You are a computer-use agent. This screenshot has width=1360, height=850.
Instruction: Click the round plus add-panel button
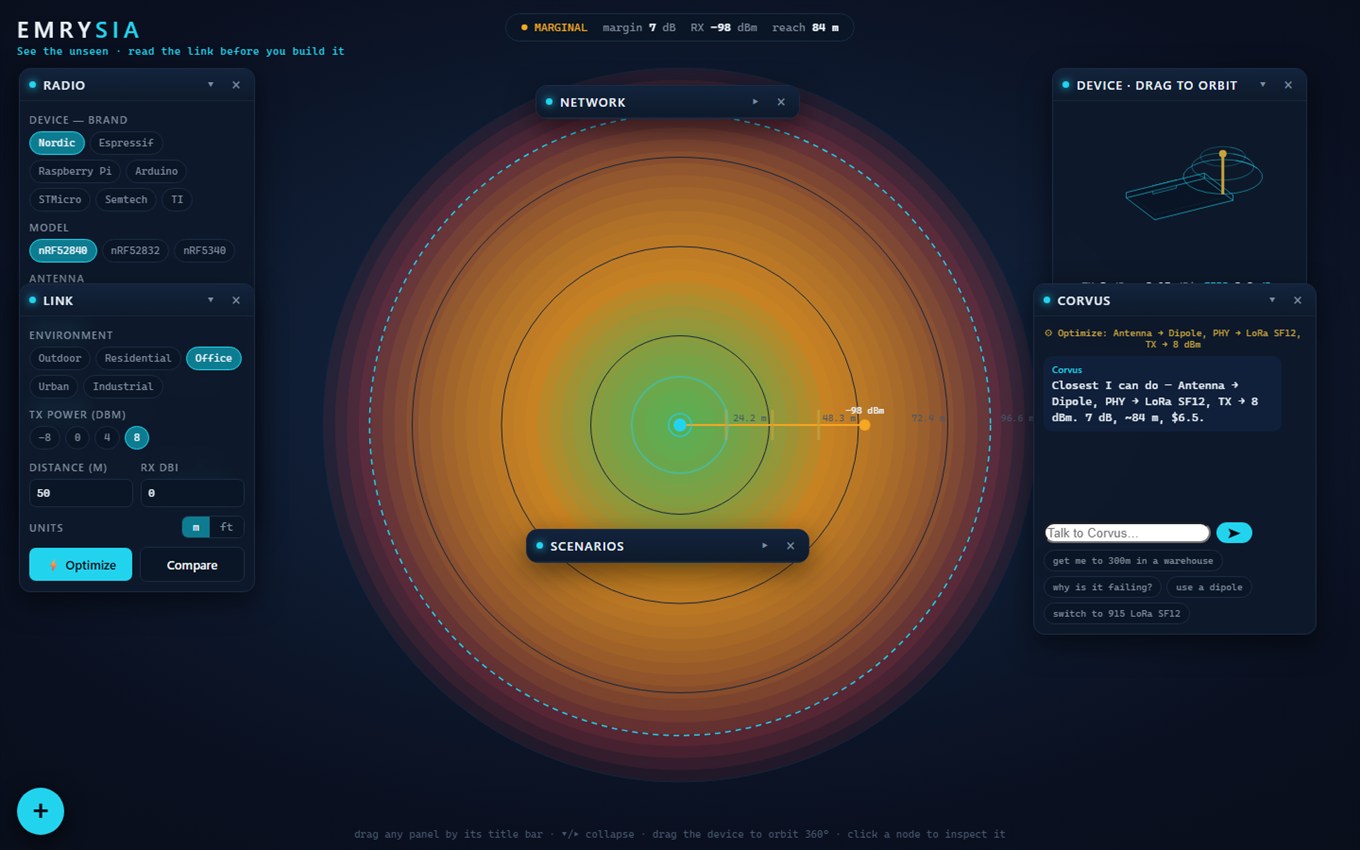40,811
